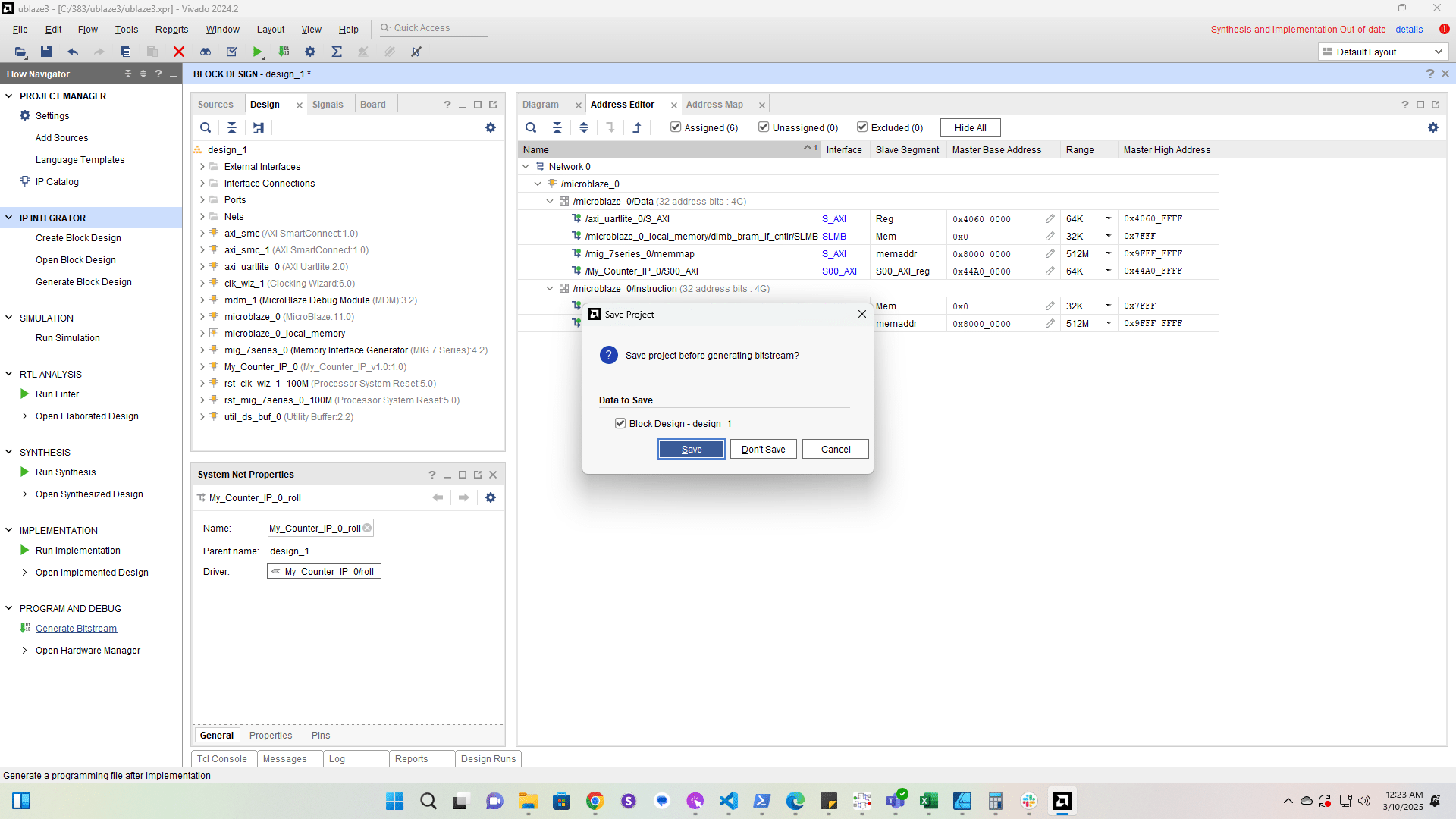Click edit pencil icon for axi_uartlite base address
1456x819 pixels.
point(1050,218)
